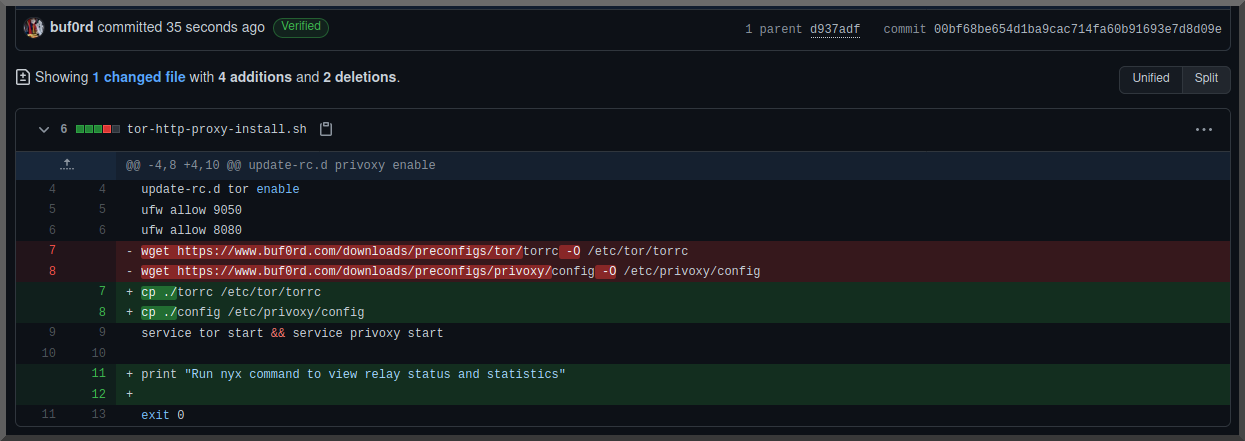Viewport: 1245px width, 441px height.
Task: Copy the tor-http-proxy-install.sh file path
Action: click(x=325, y=129)
